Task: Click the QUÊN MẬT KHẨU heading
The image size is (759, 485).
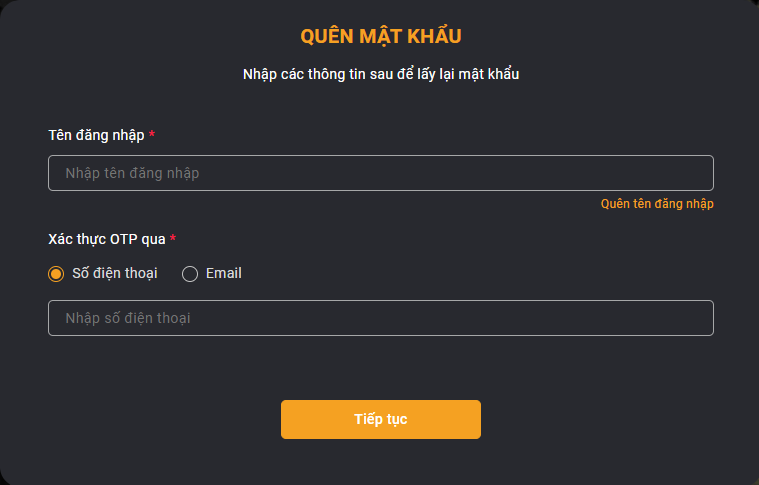Action: (x=381, y=36)
